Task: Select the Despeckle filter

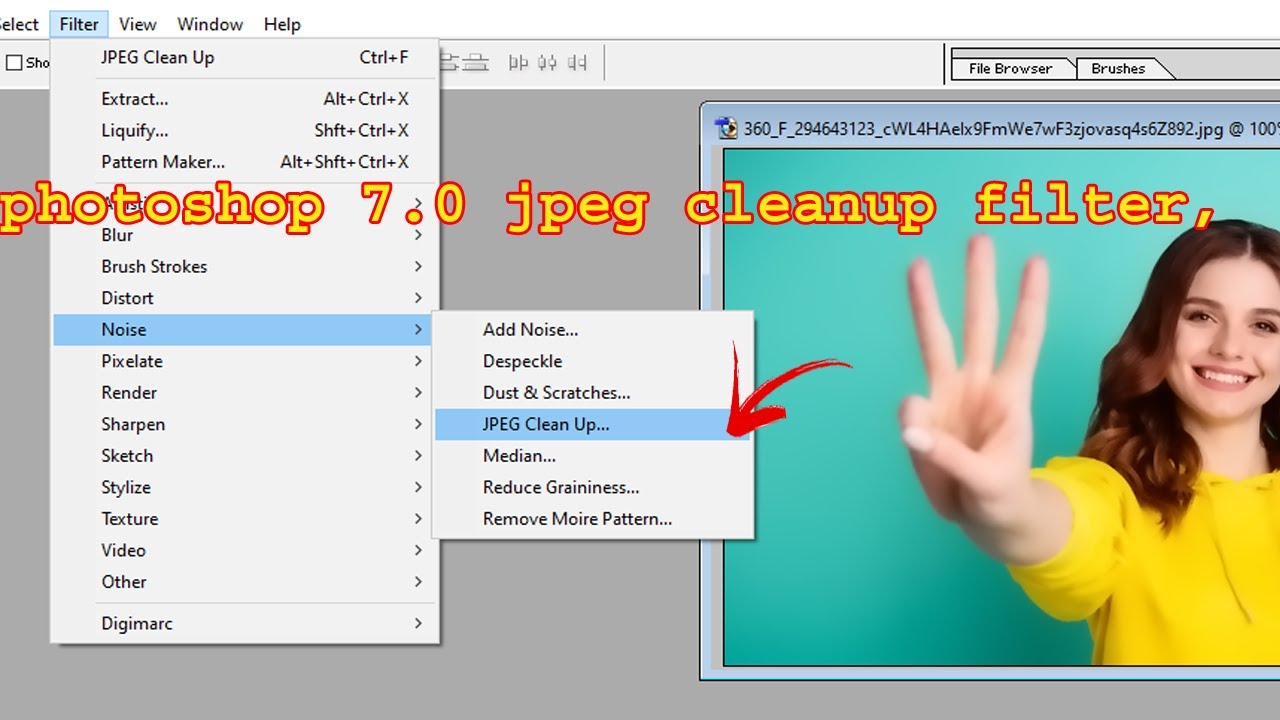Action: point(592,361)
